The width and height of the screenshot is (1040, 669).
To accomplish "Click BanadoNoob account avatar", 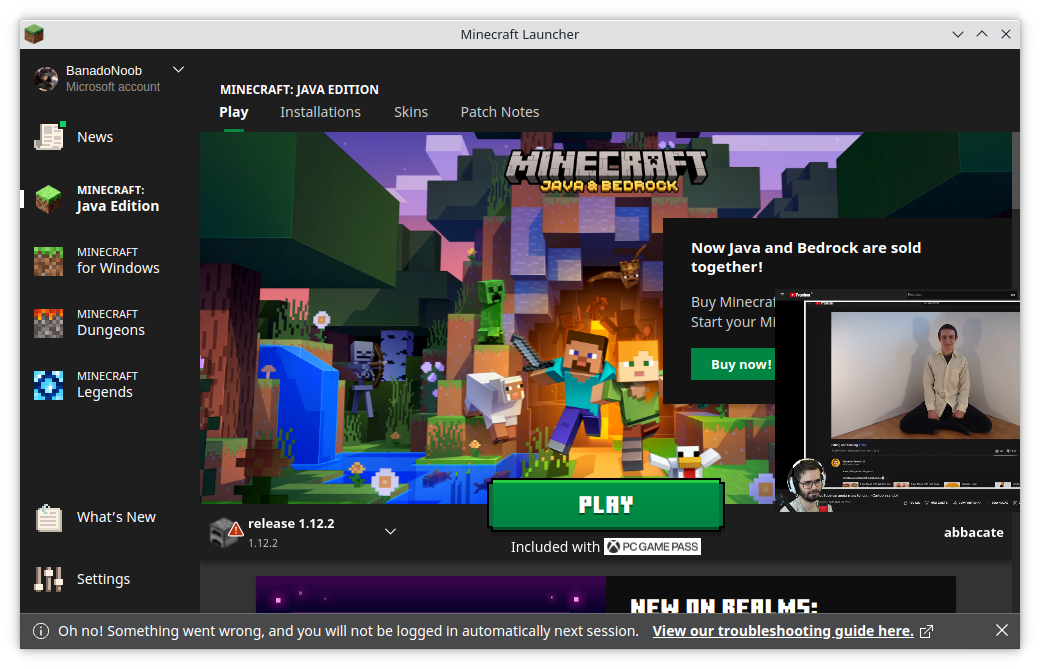I will pos(46,79).
